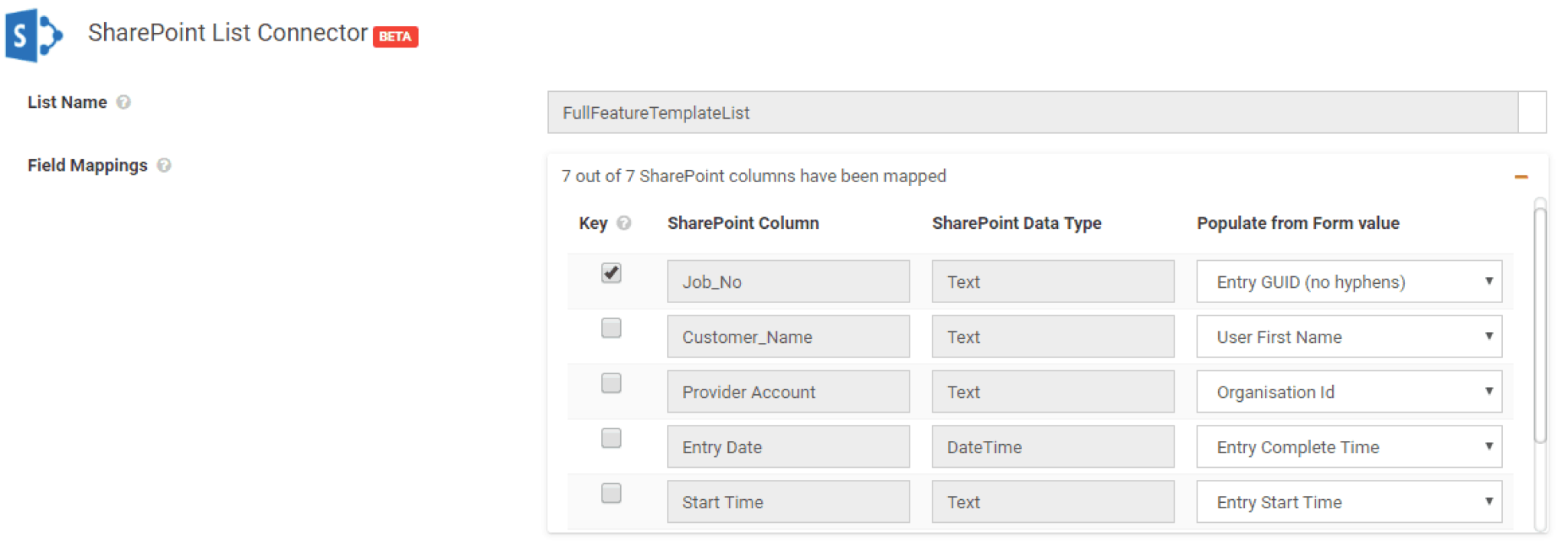Viewport: 1568px width, 558px height.
Task: Open the User First Name dropdown
Action: click(x=1349, y=336)
